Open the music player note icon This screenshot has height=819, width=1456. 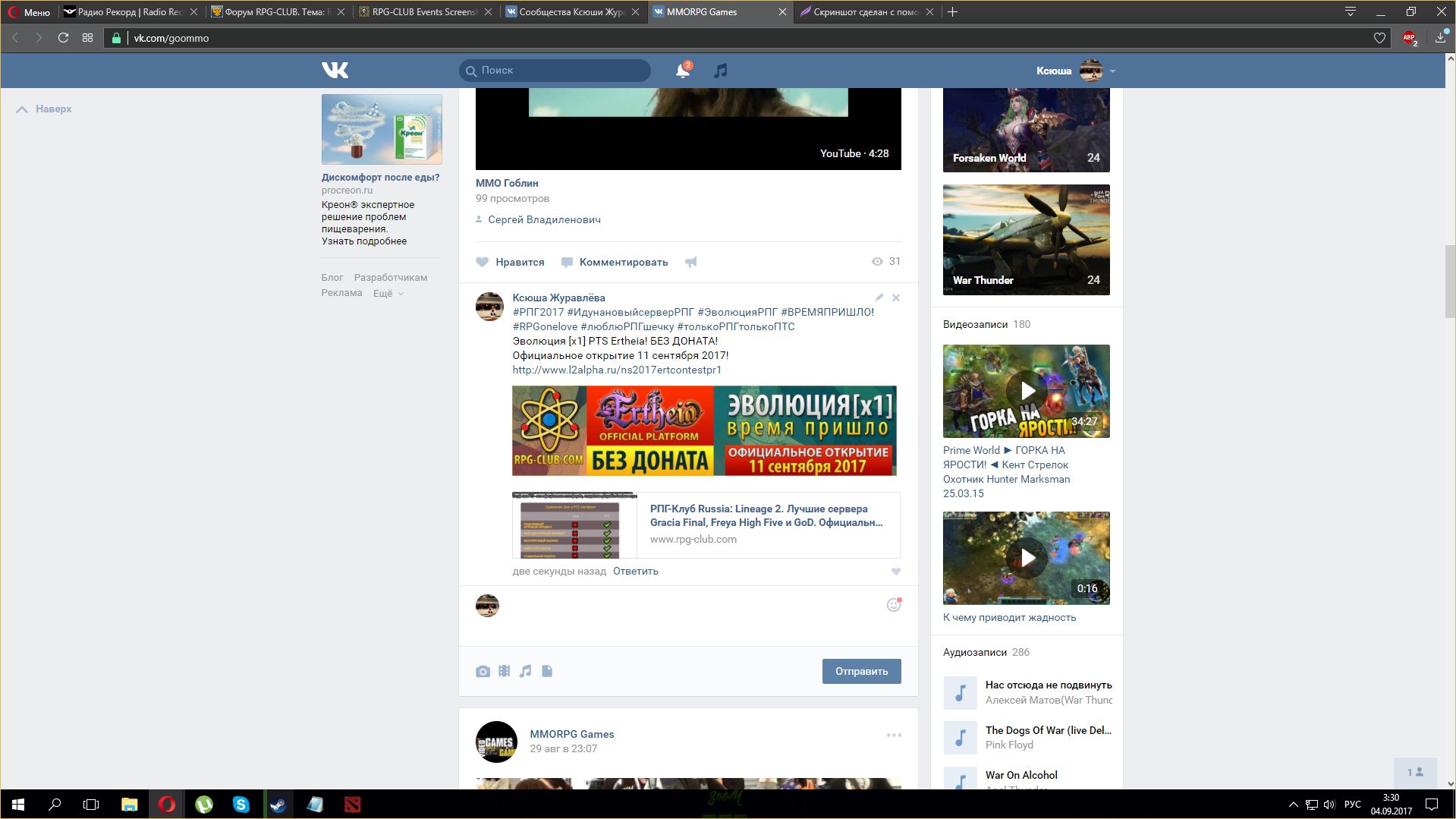(720, 71)
